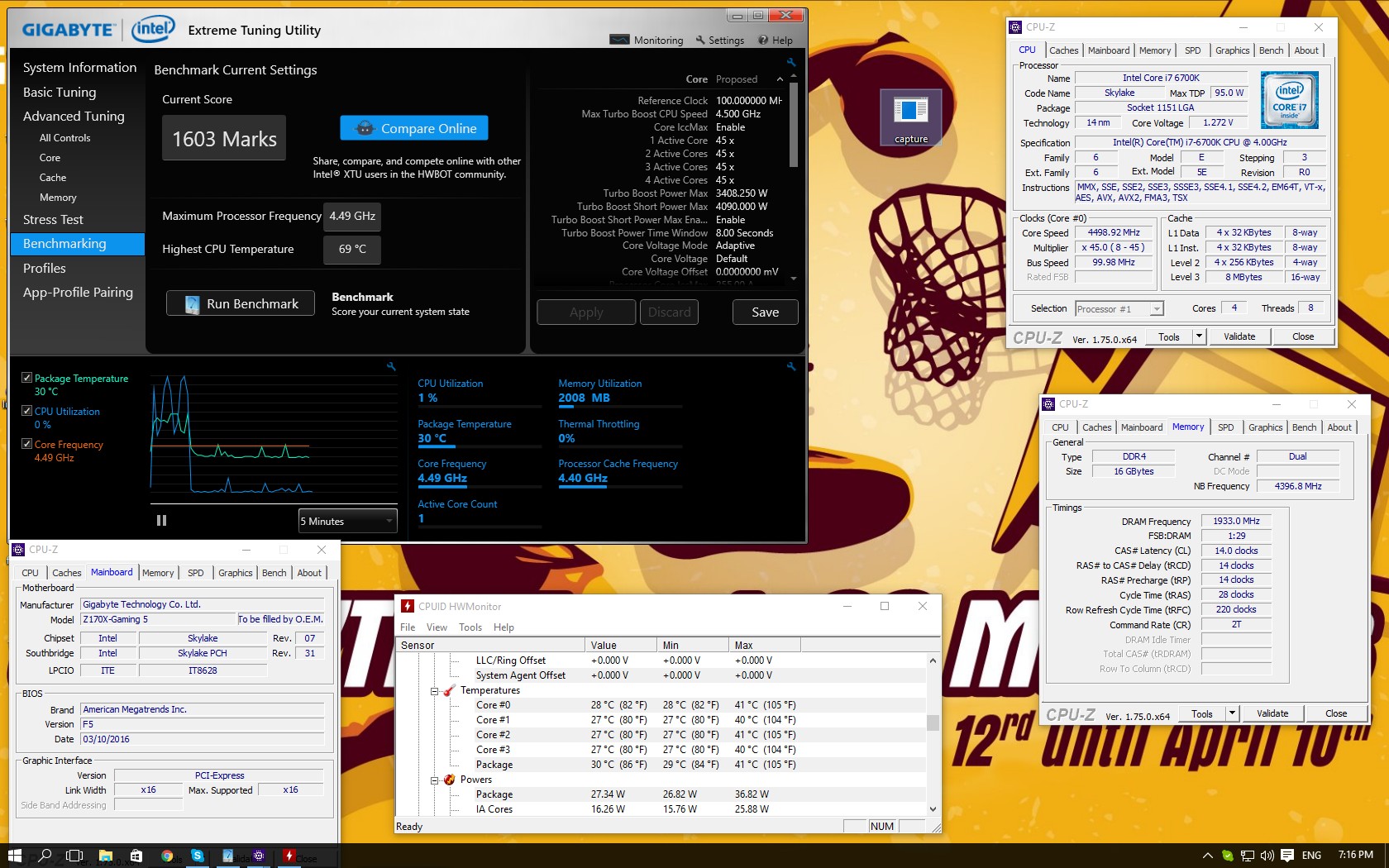The width and height of the screenshot is (1389, 868).
Task: Open Tools menu in HWMonitor
Action: (x=470, y=627)
